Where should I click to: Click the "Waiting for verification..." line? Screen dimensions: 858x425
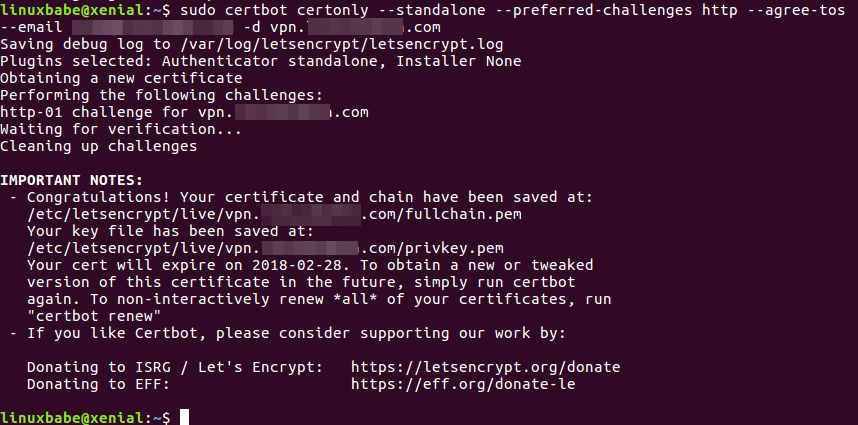121,129
